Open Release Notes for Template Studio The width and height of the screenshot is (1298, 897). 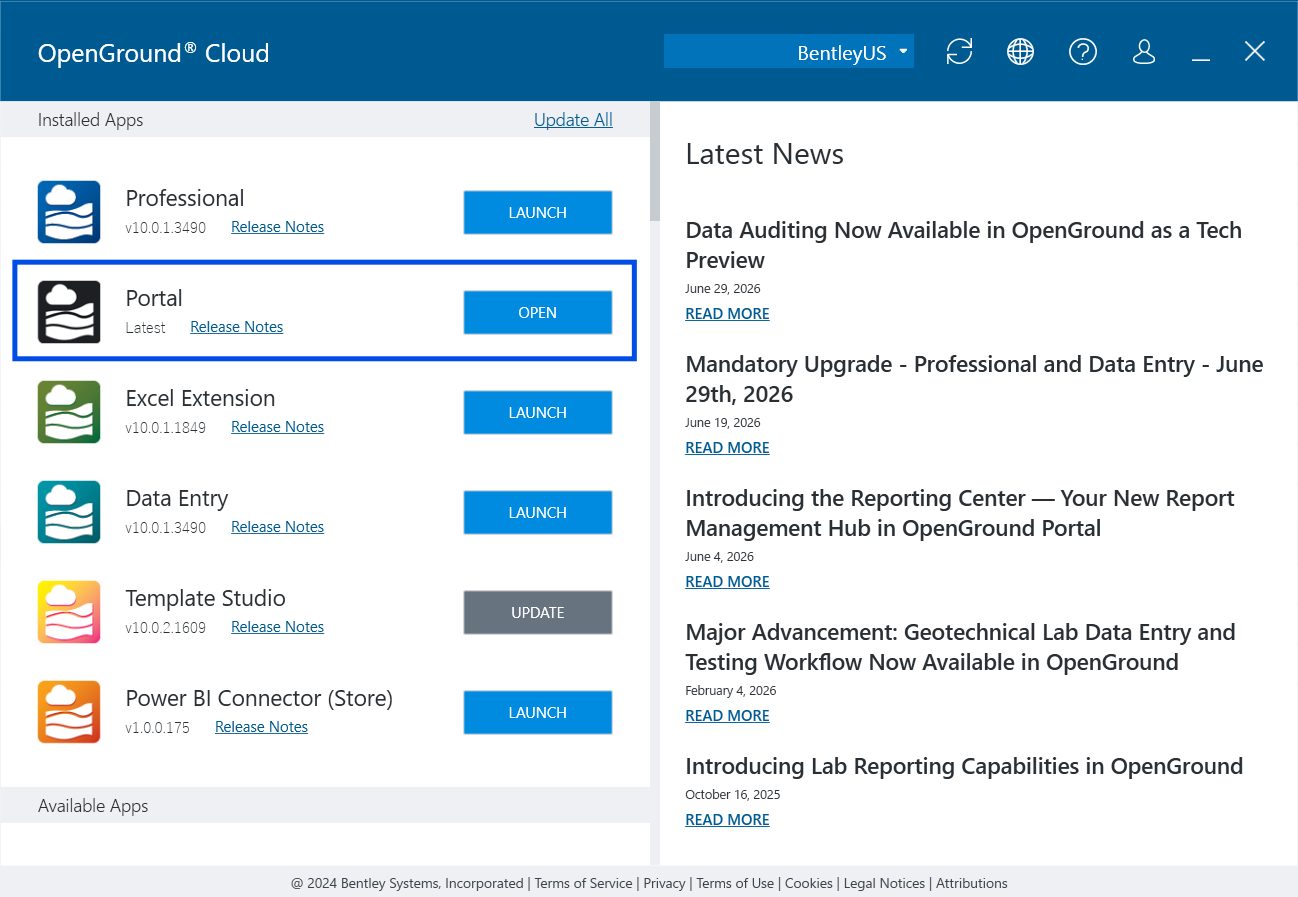pyautogui.click(x=277, y=627)
